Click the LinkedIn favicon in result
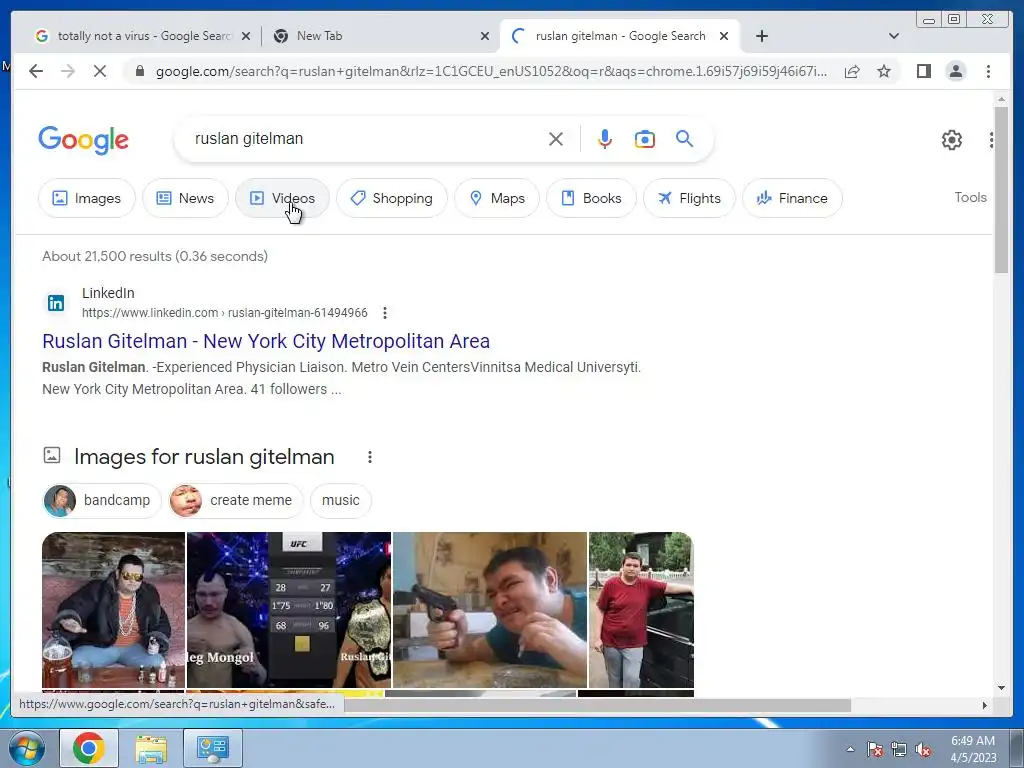The height and width of the screenshot is (768, 1024). [56, 303]
